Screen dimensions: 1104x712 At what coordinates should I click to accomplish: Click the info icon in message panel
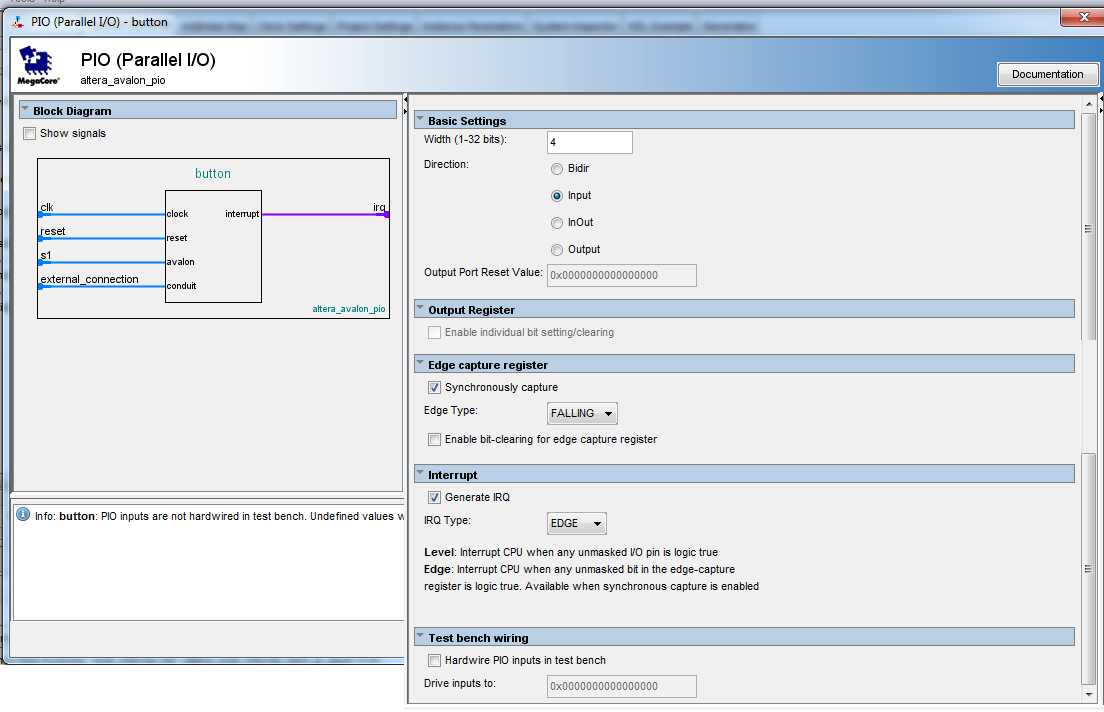tap(23, 514)
